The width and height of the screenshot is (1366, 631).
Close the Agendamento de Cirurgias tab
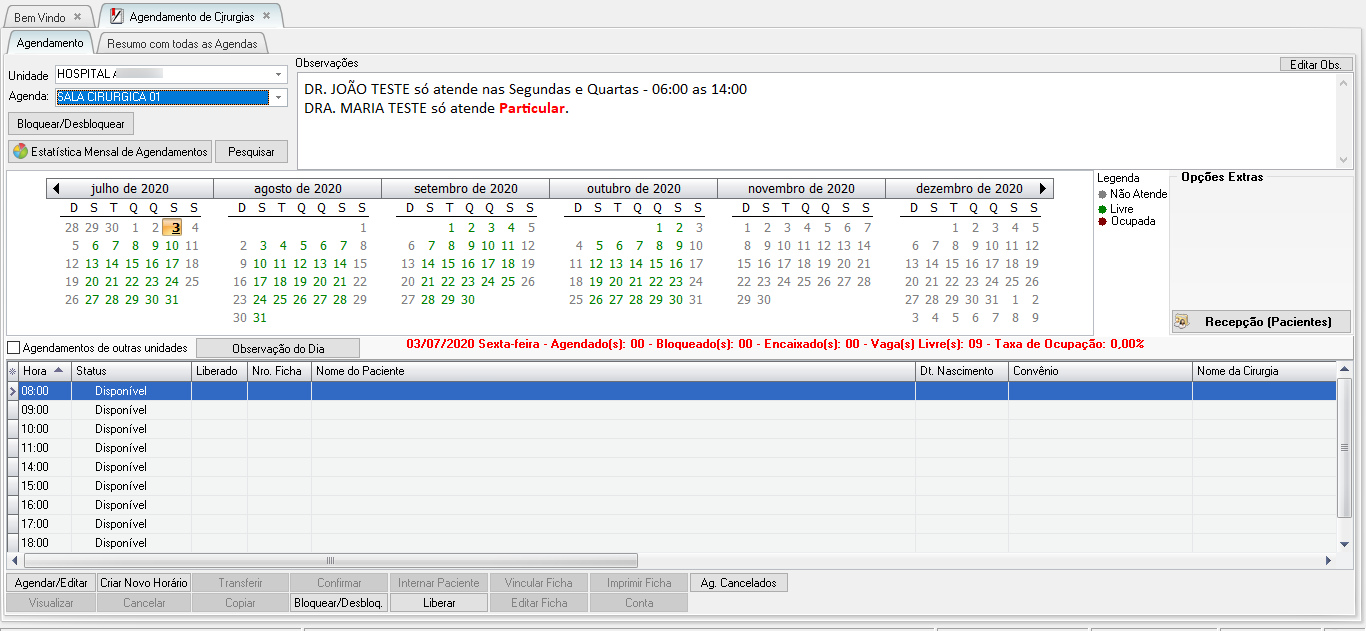pyautogui.click(x=266, y=16)
